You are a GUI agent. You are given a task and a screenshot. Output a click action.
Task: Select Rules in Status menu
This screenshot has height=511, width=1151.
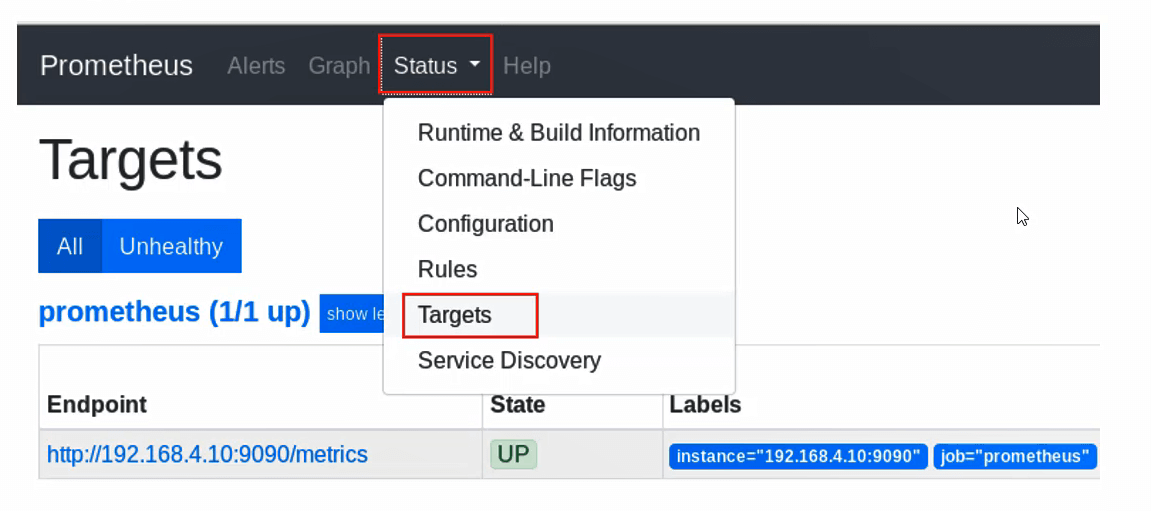(x=559, y=269)
